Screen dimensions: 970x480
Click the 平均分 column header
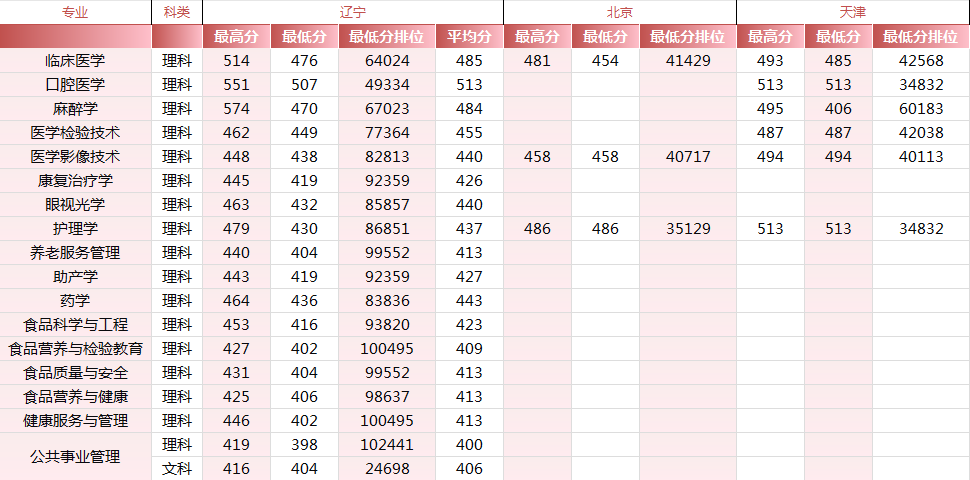469,37
